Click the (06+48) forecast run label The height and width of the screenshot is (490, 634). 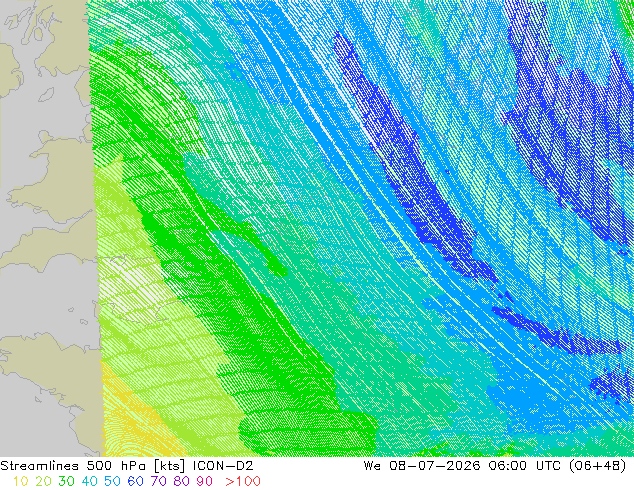(x=598, y=466)
